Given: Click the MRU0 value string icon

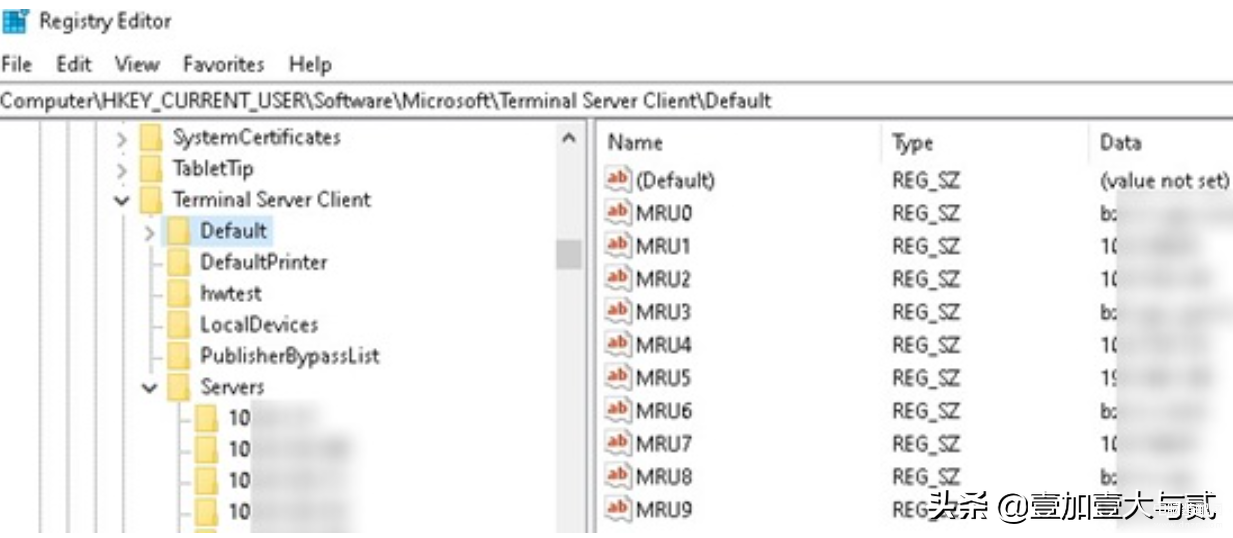Looking at the screenshot, I should point(618,213).
